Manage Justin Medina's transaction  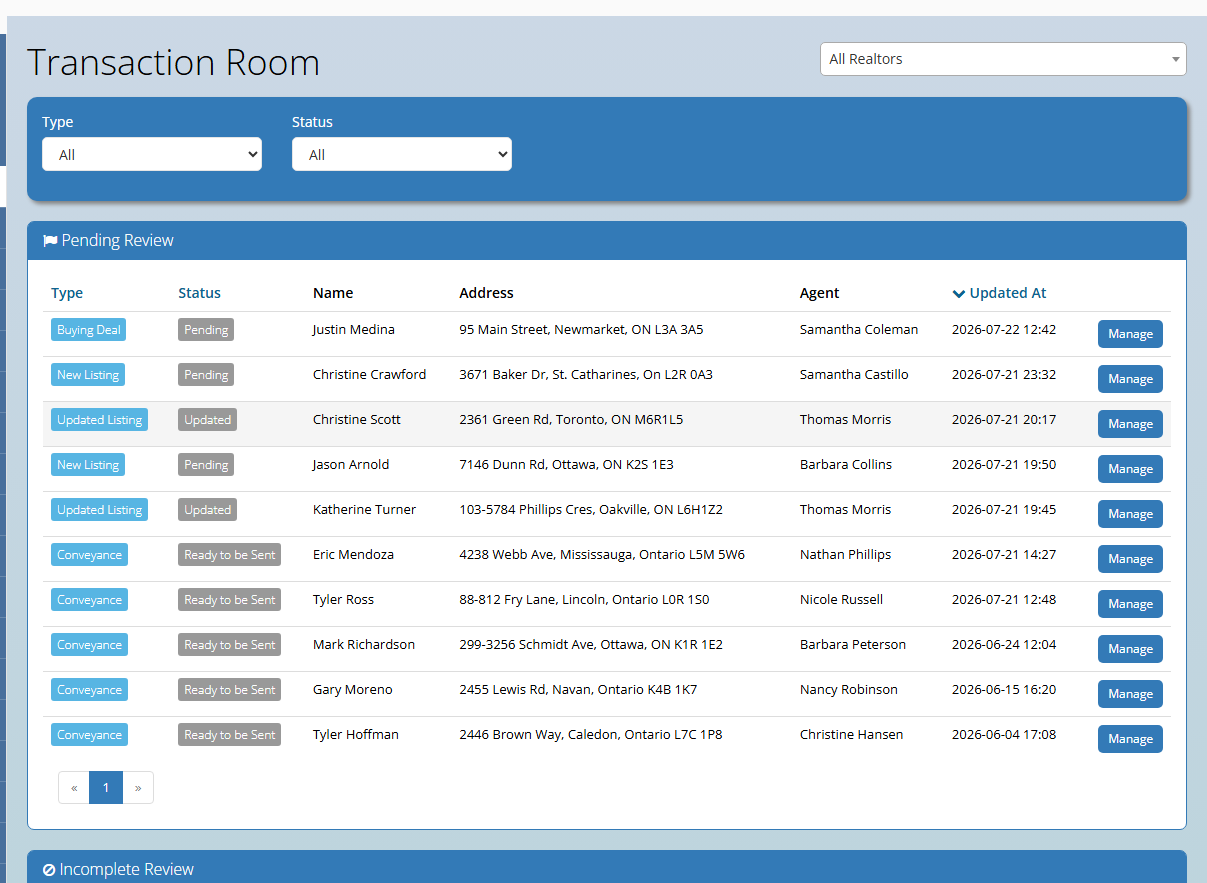(x=1130, y=334)
